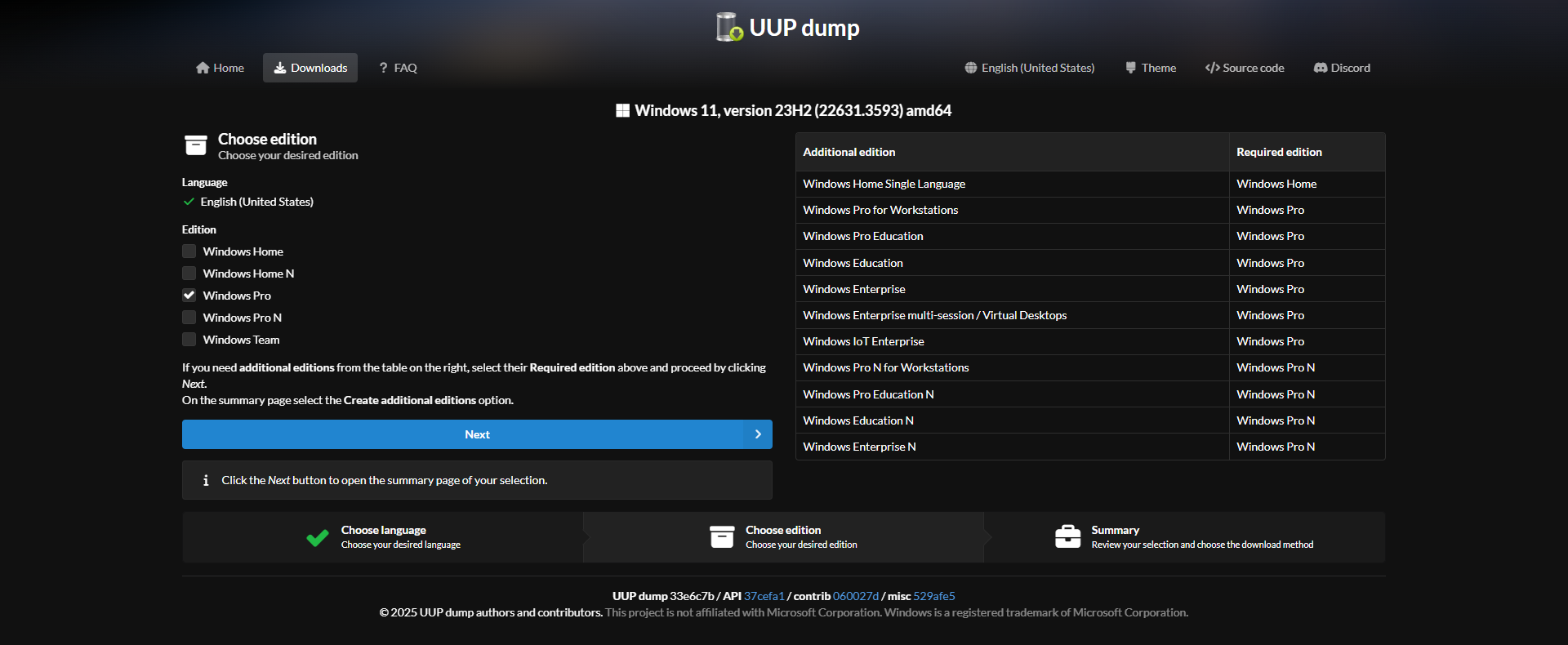The height and width of the screenshot is (645, 1568).
Task: Click the archive icon in Choose edition step
Action: (722, 536)
